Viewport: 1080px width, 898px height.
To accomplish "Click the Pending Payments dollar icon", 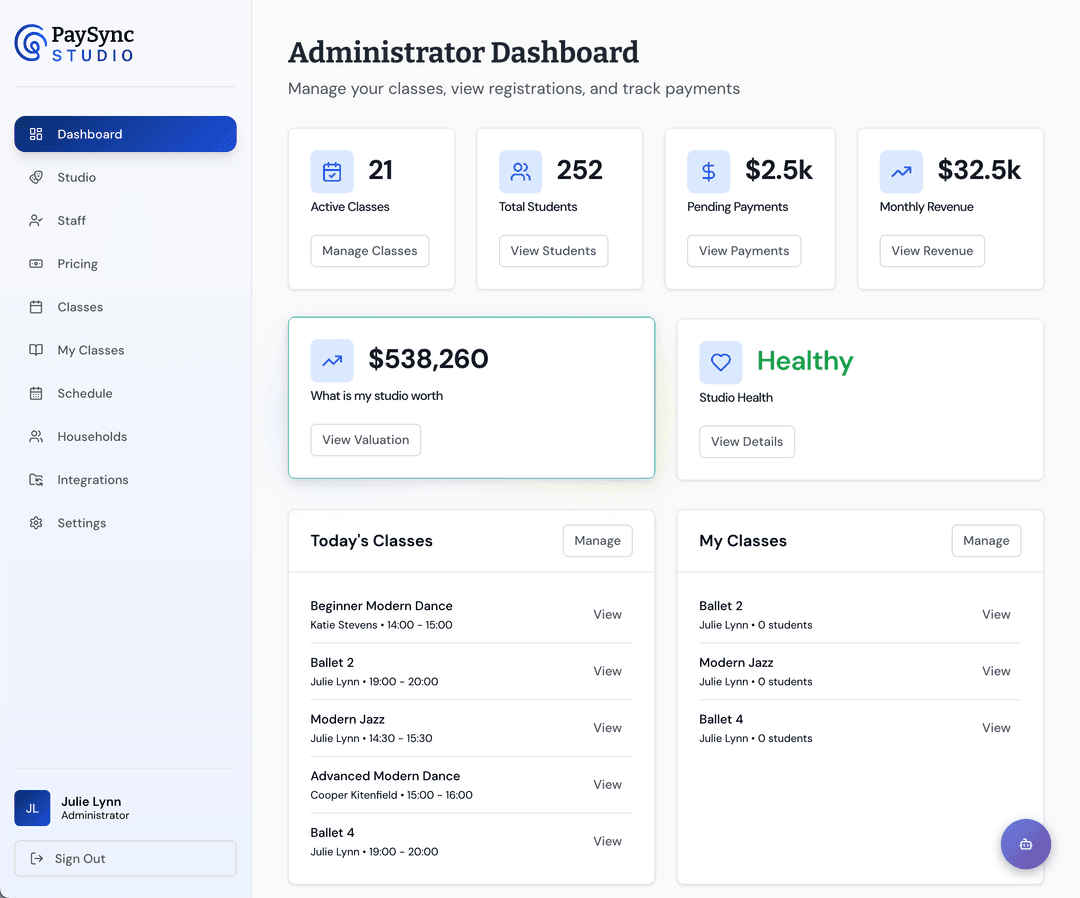I will coord(709,171).
